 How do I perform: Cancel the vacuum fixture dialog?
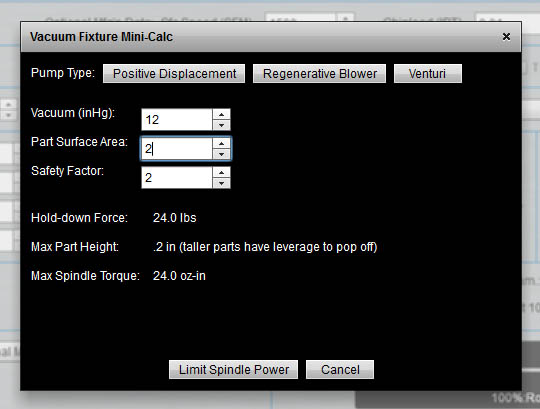pos(340,369)
